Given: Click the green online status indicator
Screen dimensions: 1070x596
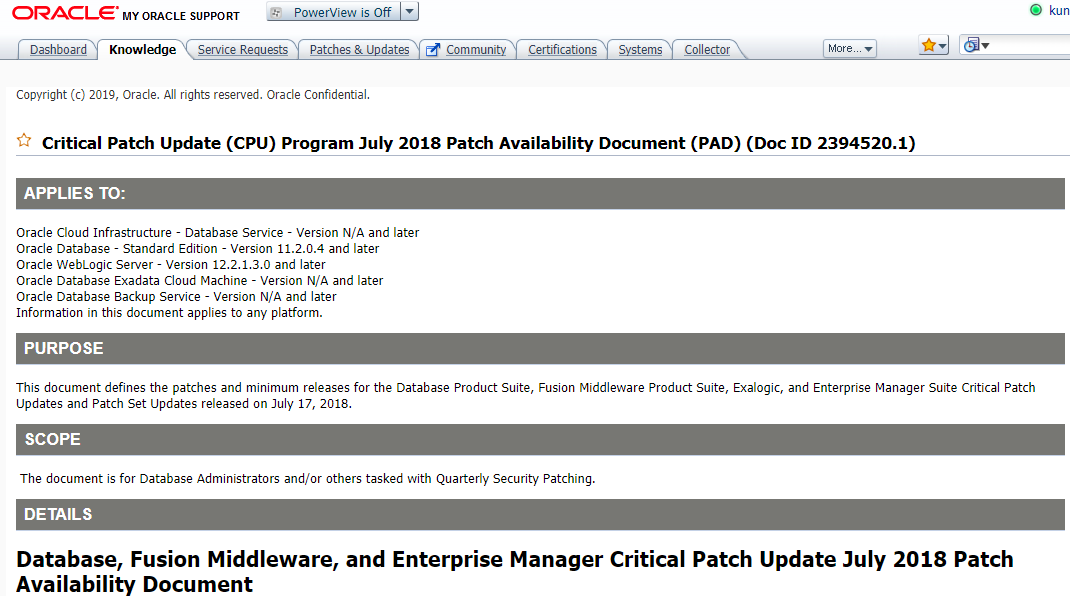Looking at the screenshot, I should (1036, 10).
